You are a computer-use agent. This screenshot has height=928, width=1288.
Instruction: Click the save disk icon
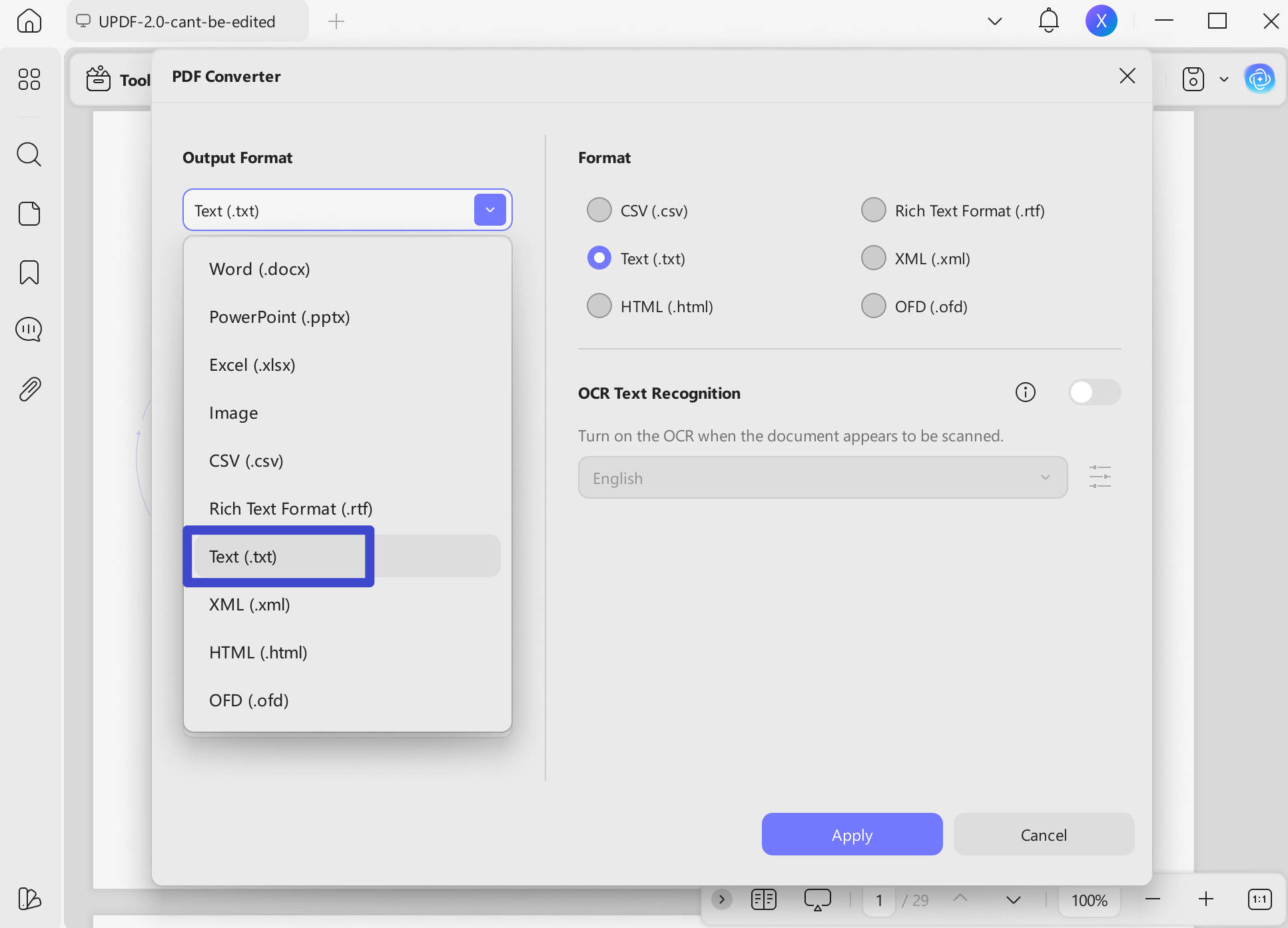click(x=1193, y=79)
